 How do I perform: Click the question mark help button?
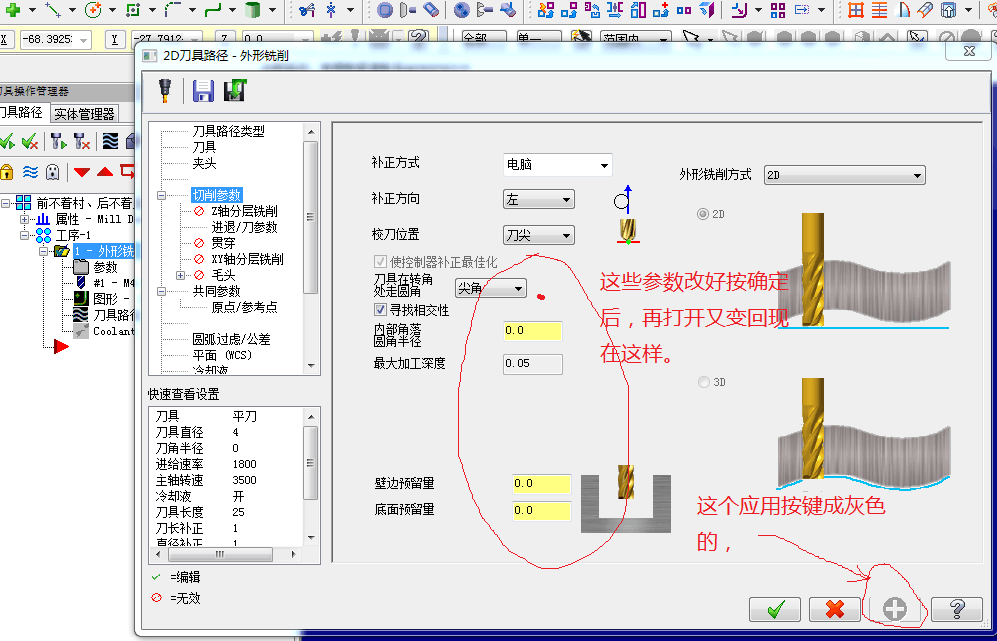[957, 609]
